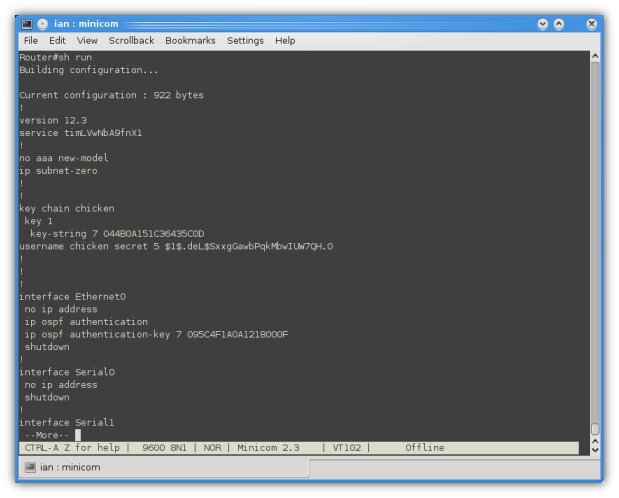Screen dimensions: 619x498
Task: Click the scrollbar up arrow at top
Action: pyautogui.click(x=595, y=56)
